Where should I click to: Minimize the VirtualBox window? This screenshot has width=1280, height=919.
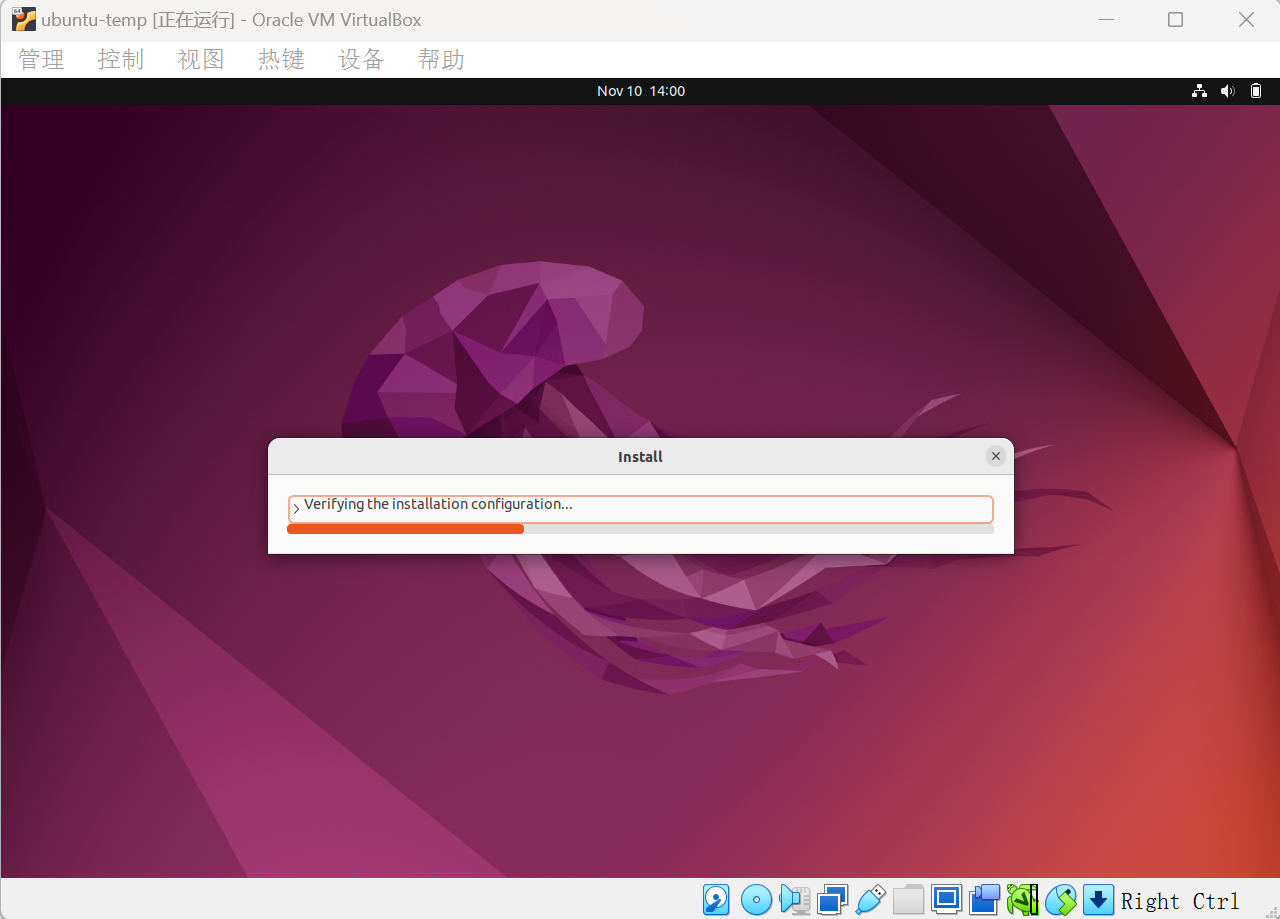pos(1106,20)
